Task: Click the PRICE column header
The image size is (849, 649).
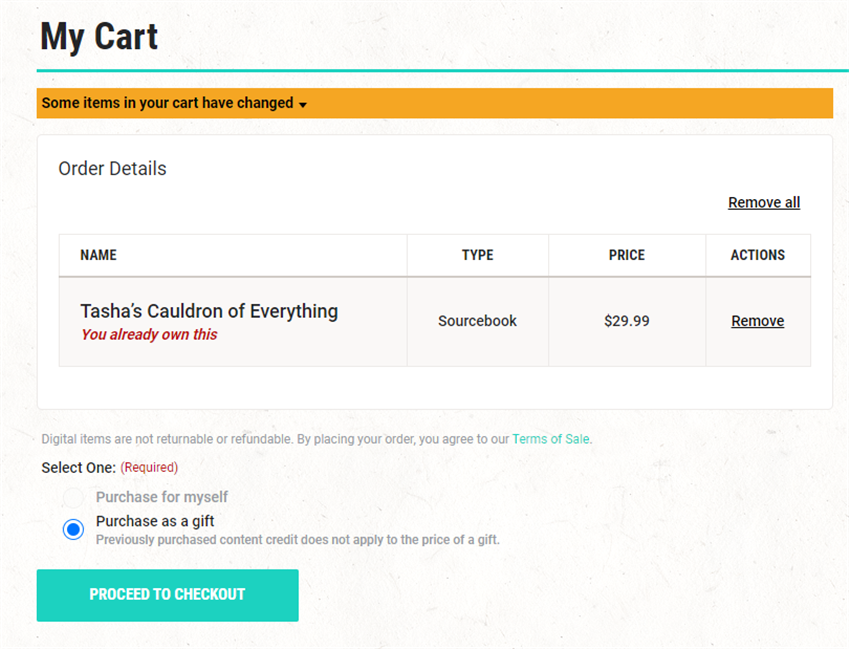Action: [626, 255]
